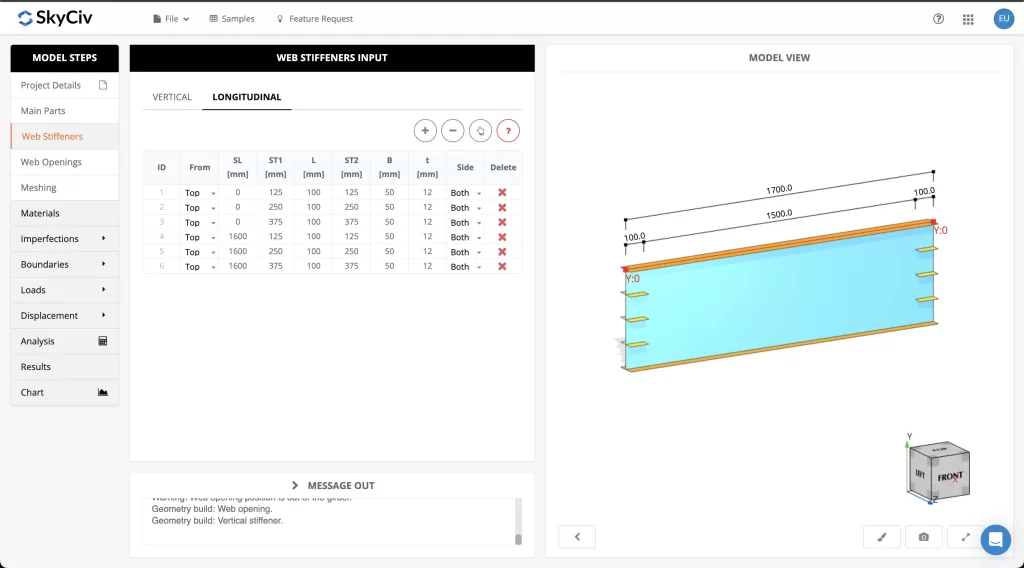Delete stiffener row 3 with red X
1024x568 pixels.
point(502,222)
